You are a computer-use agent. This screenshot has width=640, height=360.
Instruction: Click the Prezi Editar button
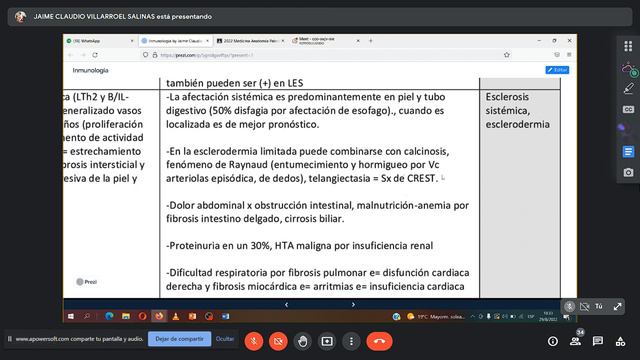[557, 70]
